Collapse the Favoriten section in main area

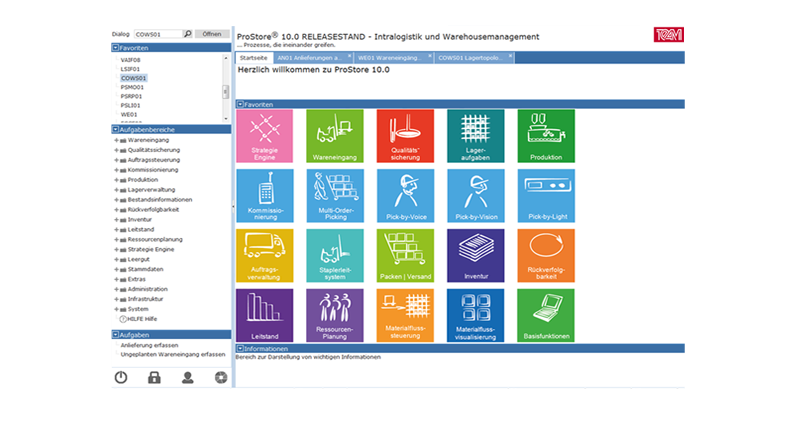pos(239,103)
